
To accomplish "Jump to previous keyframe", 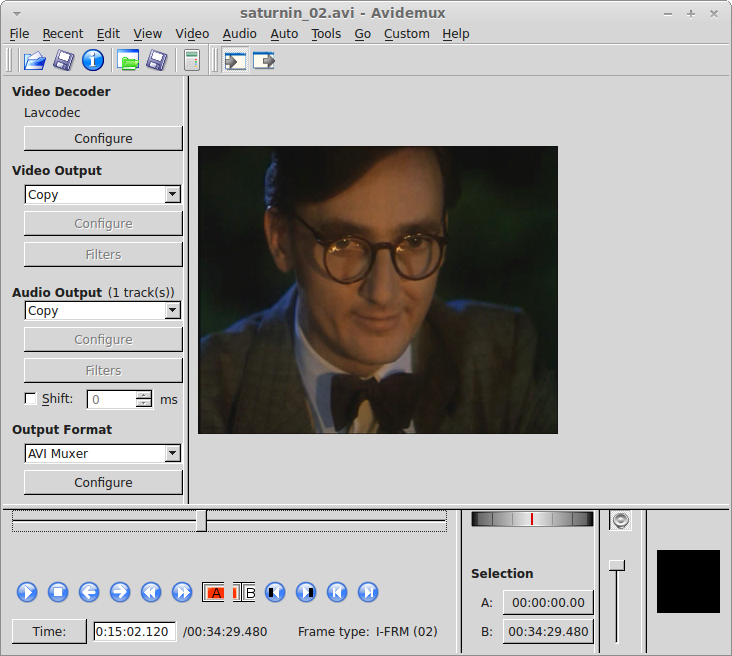I will [x=151, y=593].
